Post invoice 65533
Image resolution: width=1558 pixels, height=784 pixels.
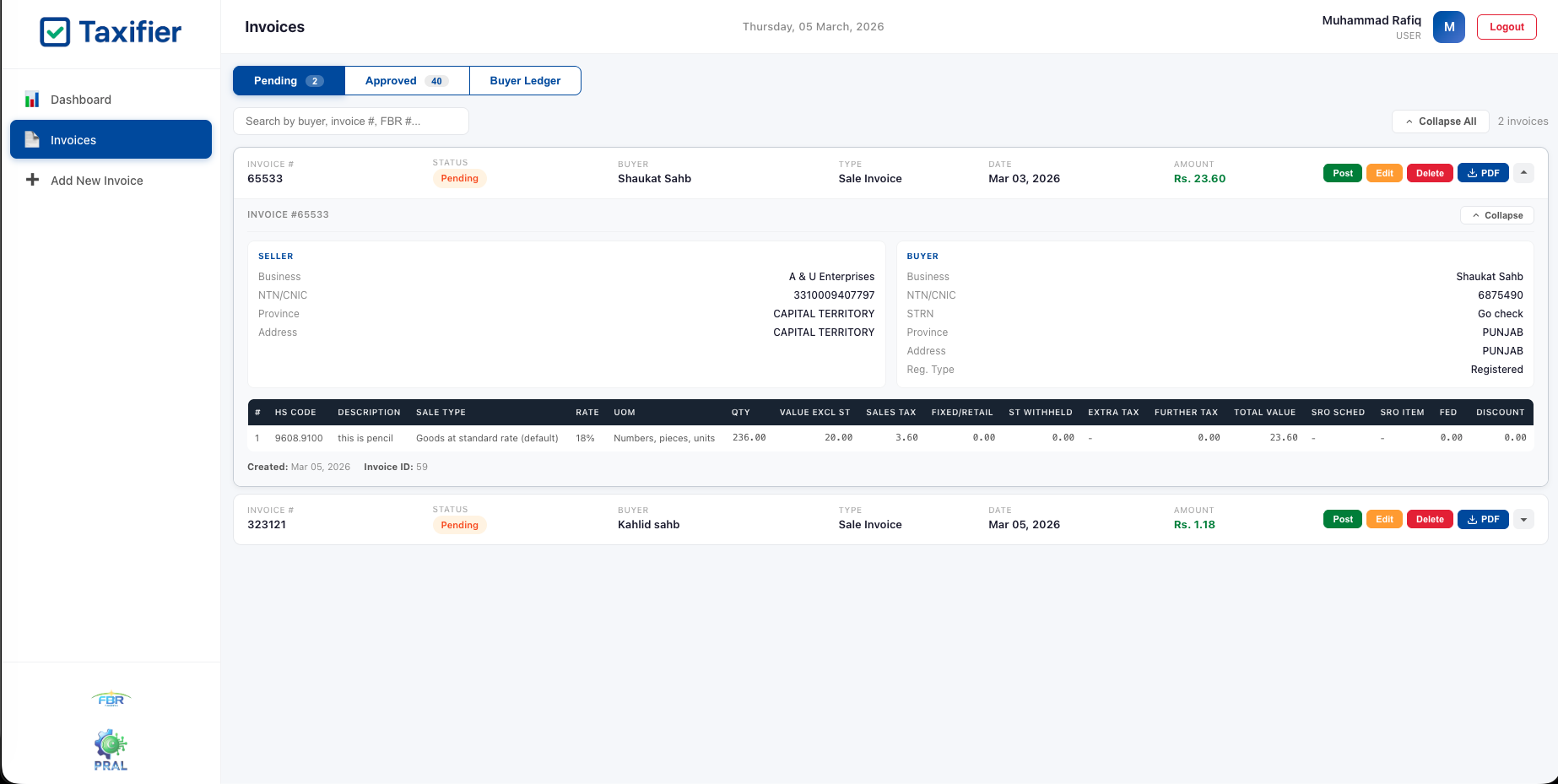tap(1342, 172)
